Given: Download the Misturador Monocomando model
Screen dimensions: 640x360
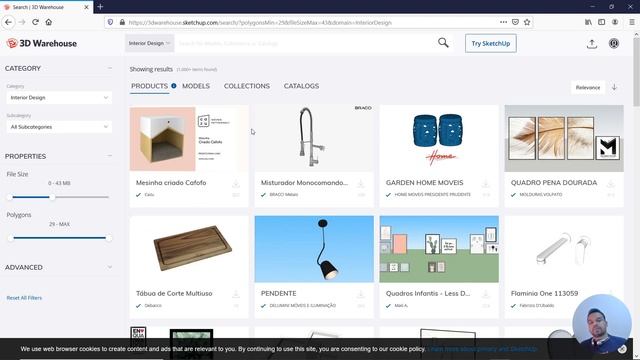Looking at the screenshot, I should click(x=360, y=184).
